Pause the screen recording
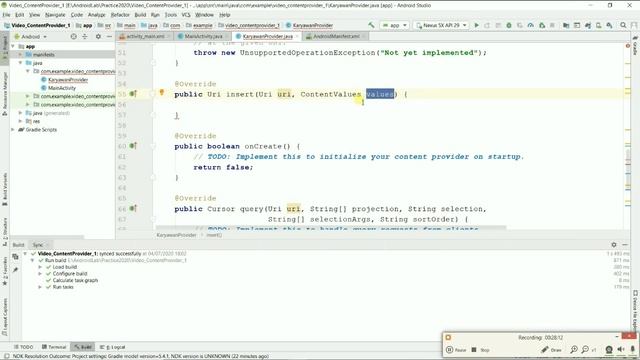This screenshot has height=360, width=640. tap(456, 350)
